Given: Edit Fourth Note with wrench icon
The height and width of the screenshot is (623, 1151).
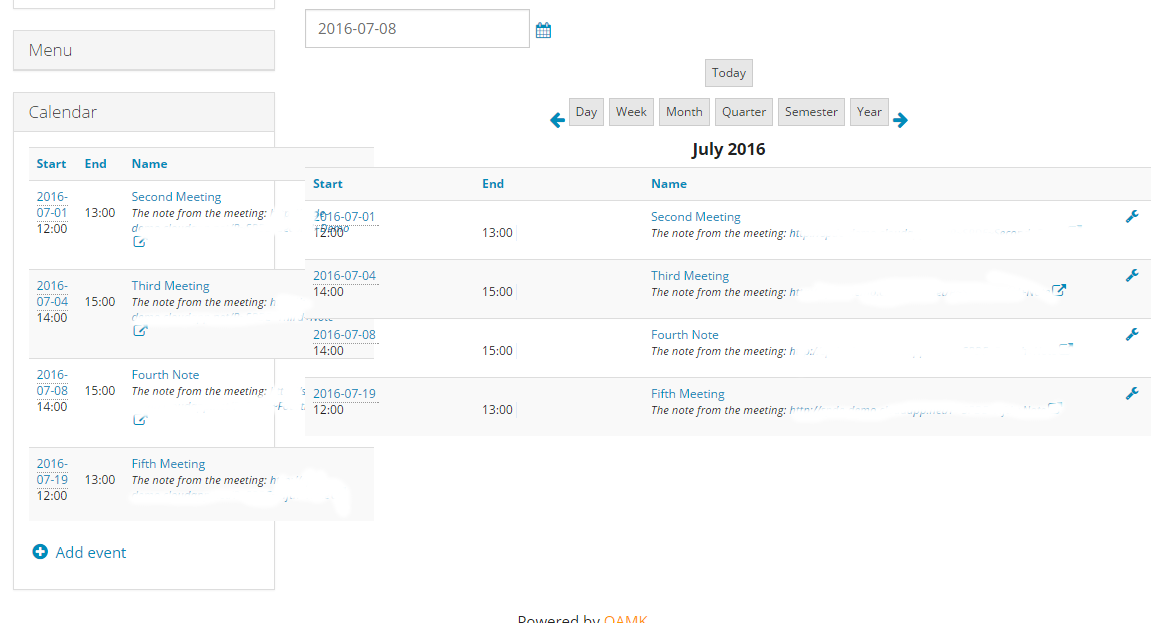Looking at the screenshot, I should (1132, 335).
